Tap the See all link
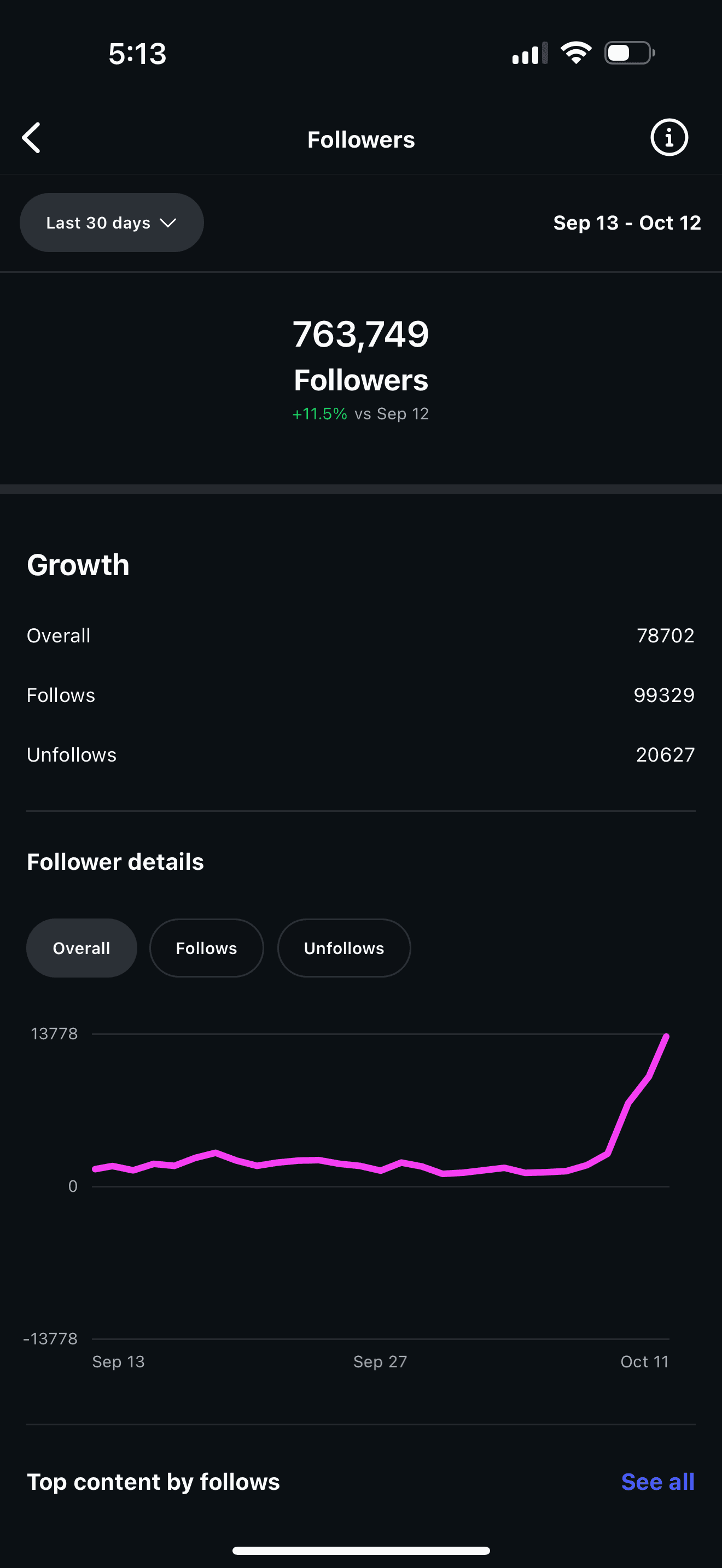 [x=657, y=1481]
